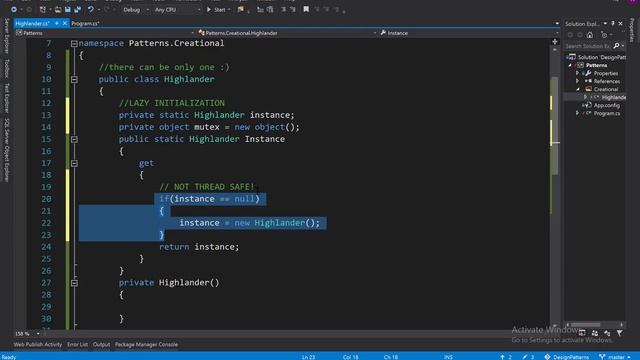This screenshot has height=360, width=640.
Task: Select Program.cs in Solution Explorer
Action: 607,113
